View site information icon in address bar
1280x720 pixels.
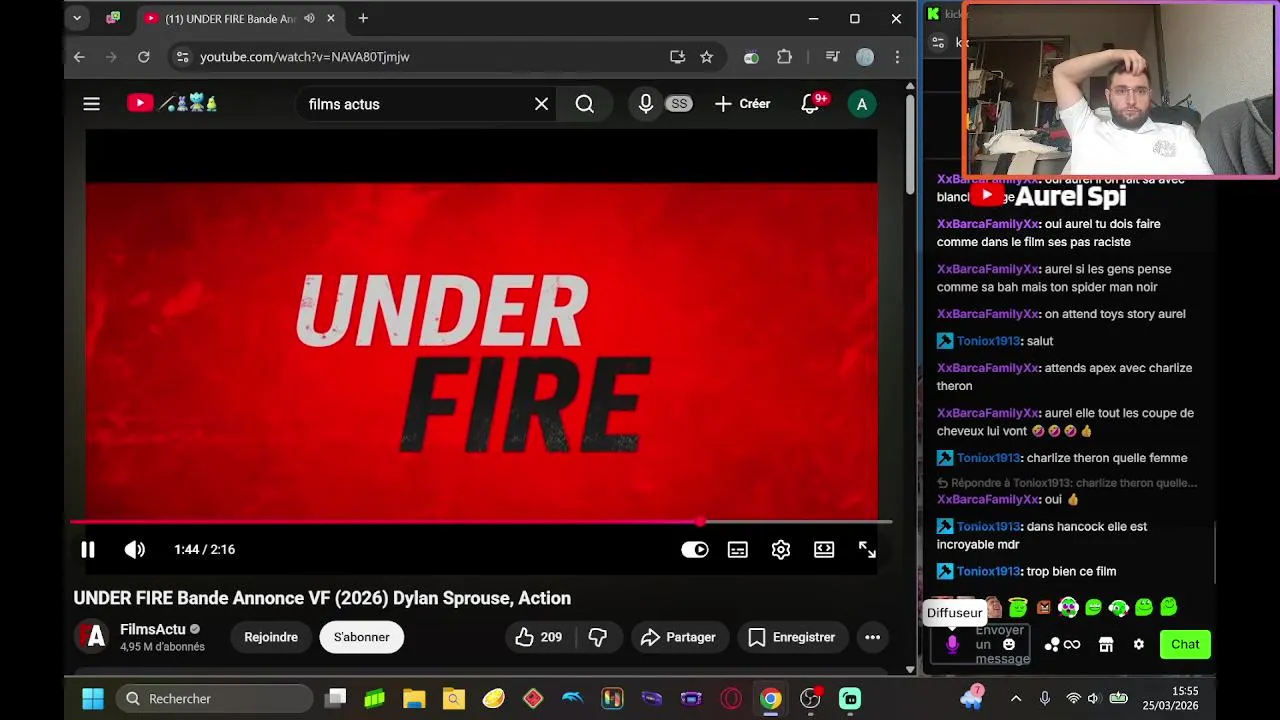click(182, 57)
